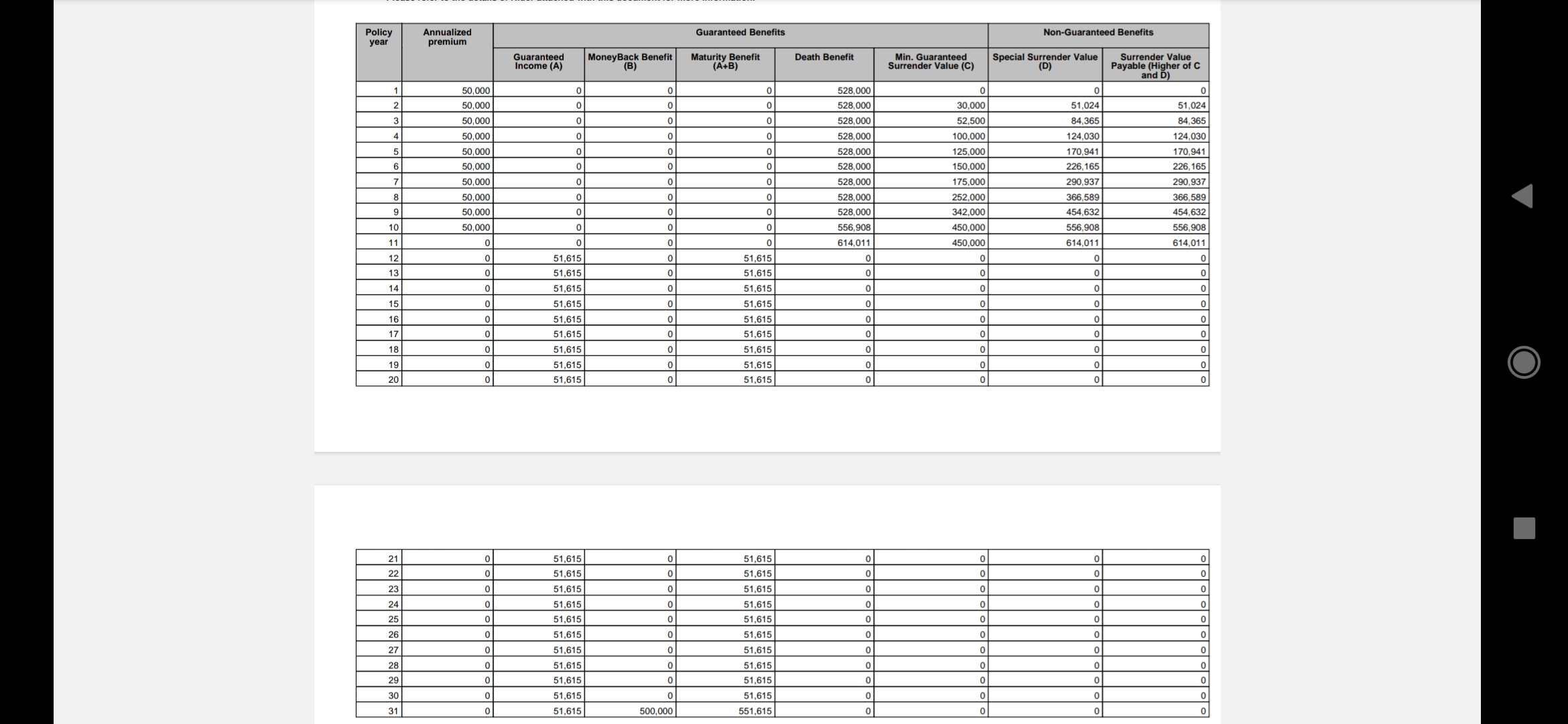
Task: Click the Policy year column header
Action: coord(379,37)
